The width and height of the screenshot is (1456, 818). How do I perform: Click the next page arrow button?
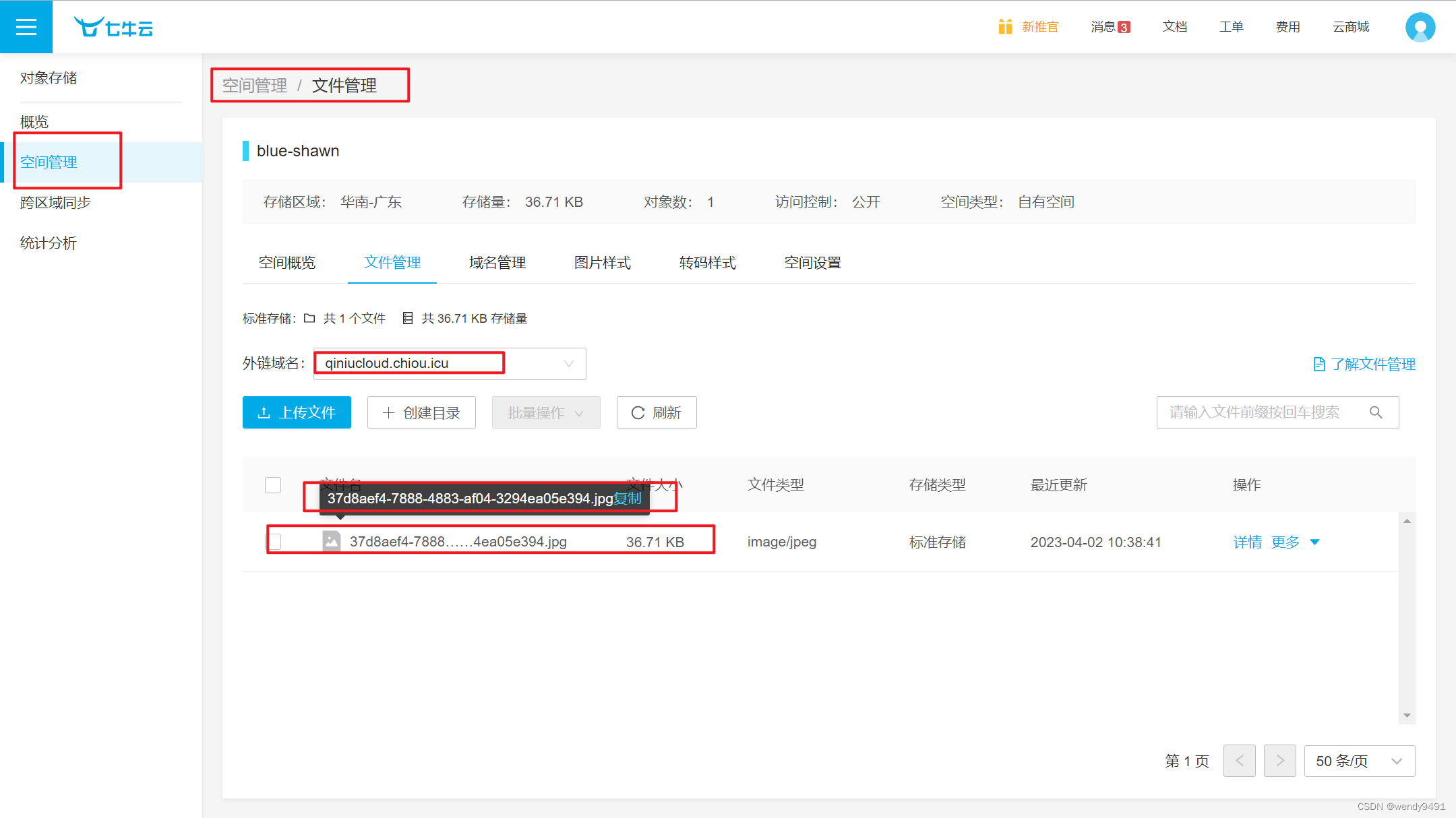point(1279,761)
